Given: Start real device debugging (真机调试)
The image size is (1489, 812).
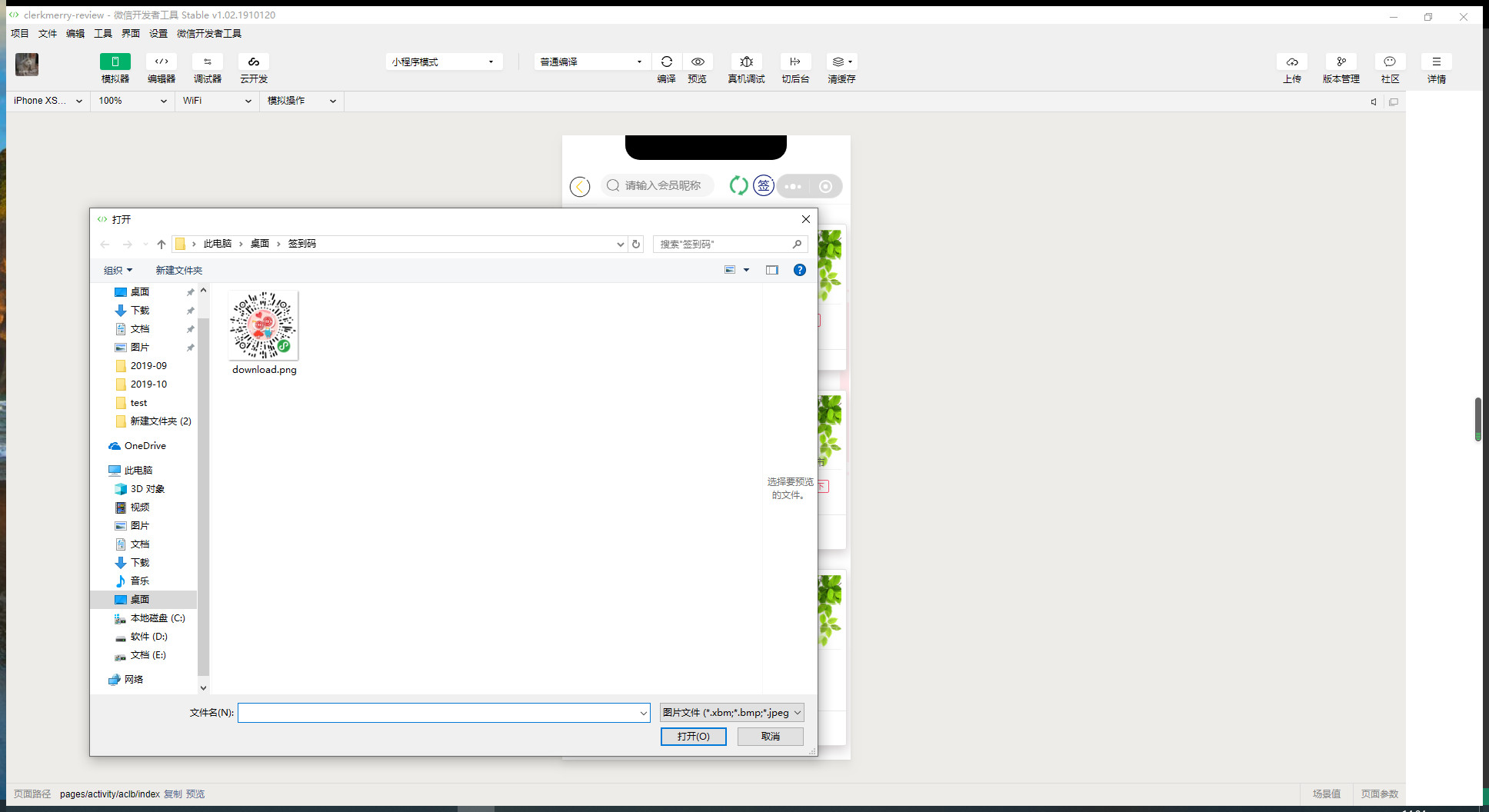Looking at the screenshot, I should point(746,62).
